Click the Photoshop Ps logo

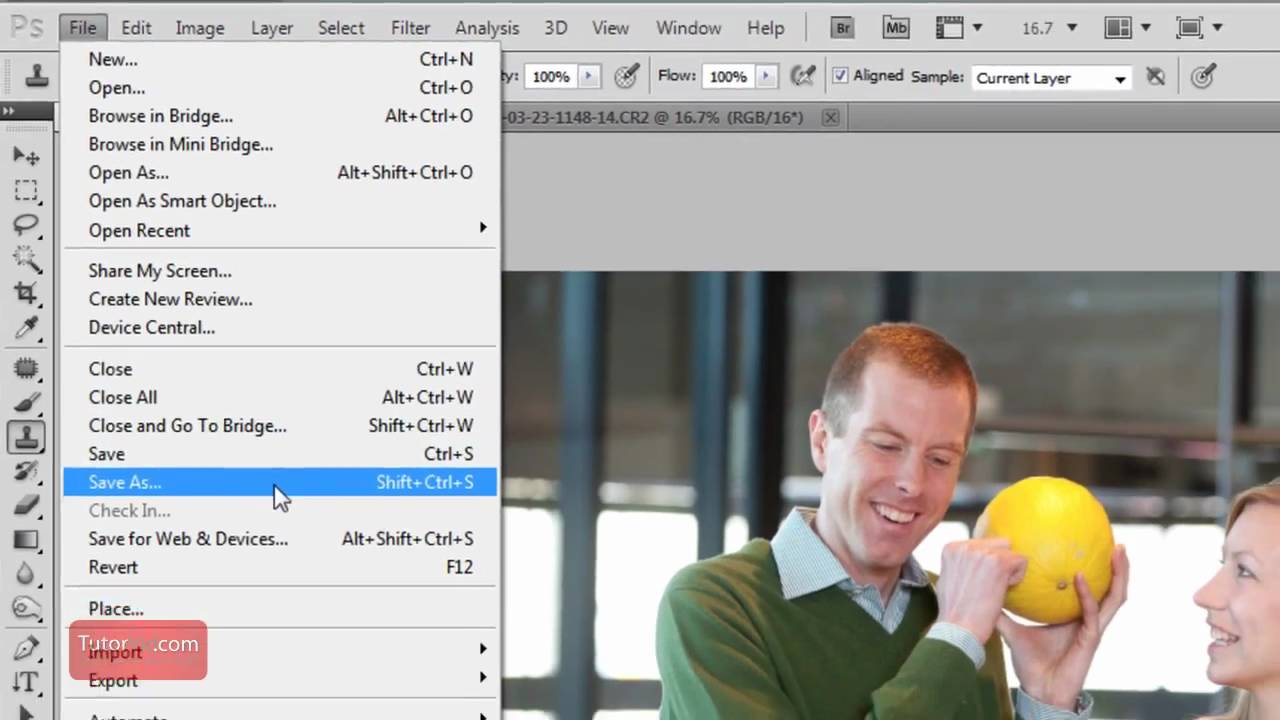(x=28, y=28)
